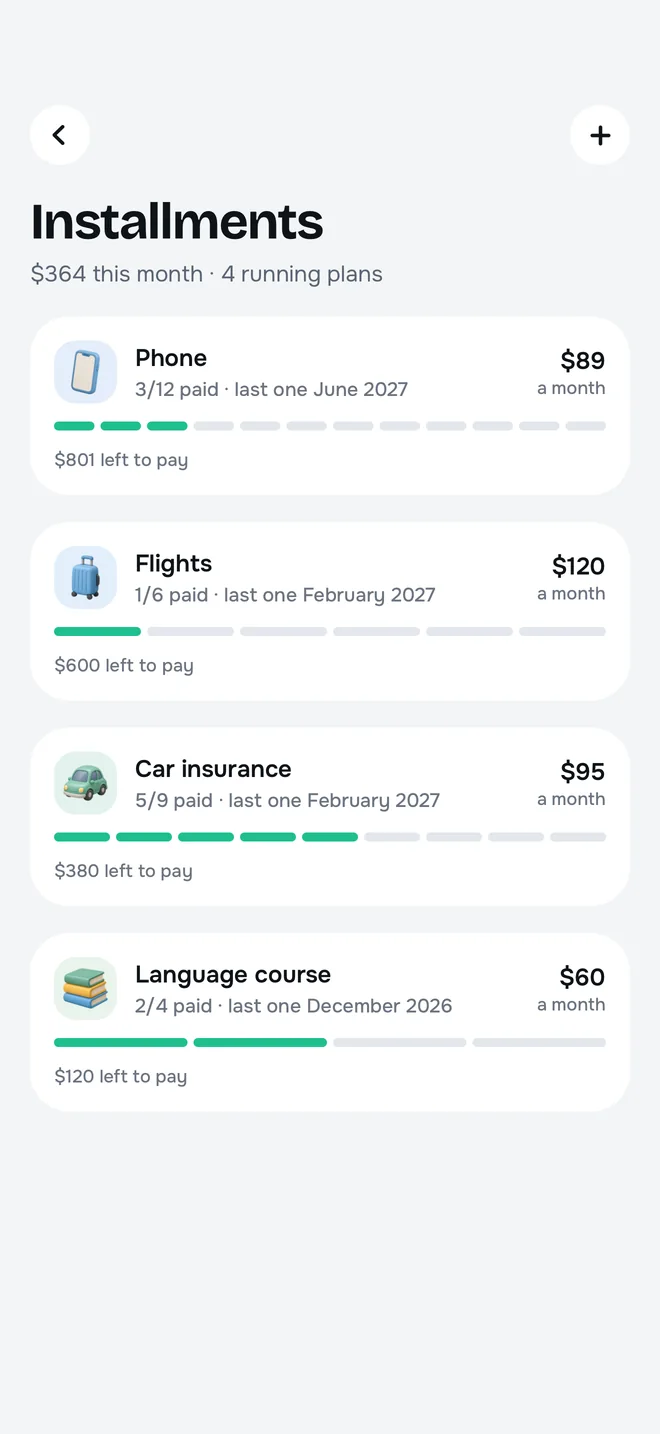Tap the $801 left to pay text

tap(121, 460)
